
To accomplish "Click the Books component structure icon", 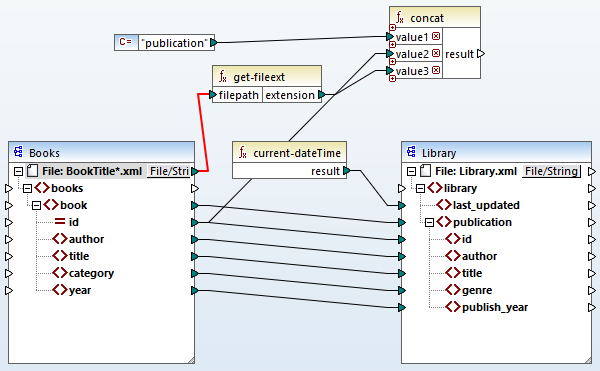I will pos(18,152).
